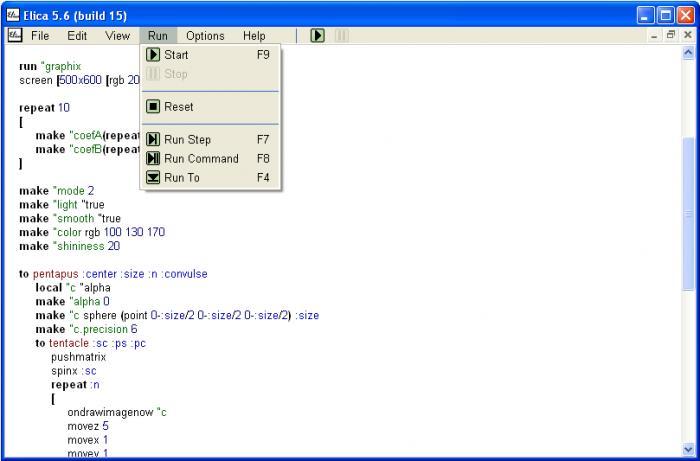Close the inner document with X

[x=688, y=35]
